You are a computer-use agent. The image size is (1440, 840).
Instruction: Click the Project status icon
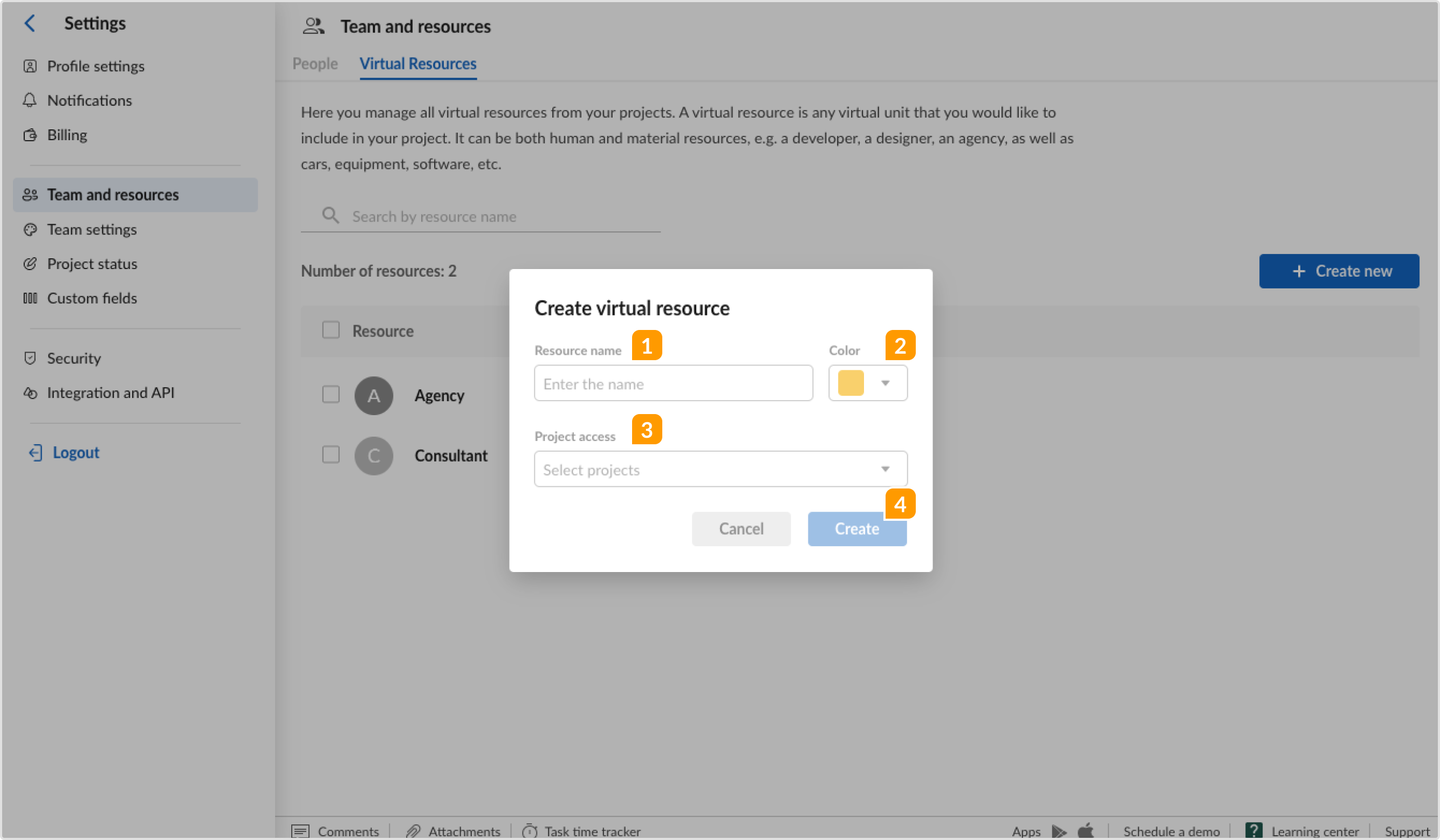tap(30, 264)
